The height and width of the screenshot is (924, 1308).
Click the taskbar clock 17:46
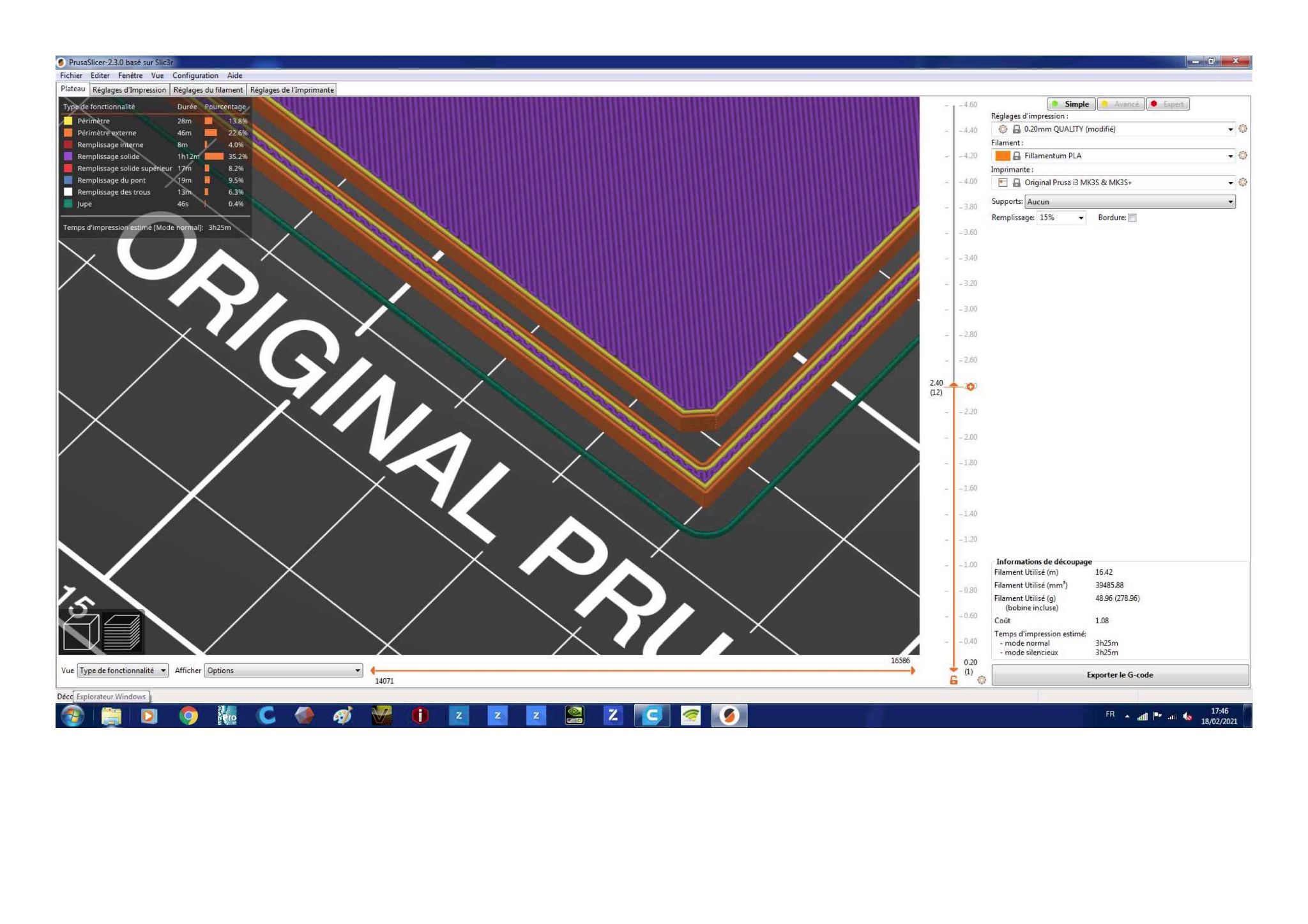[1219, 716]
